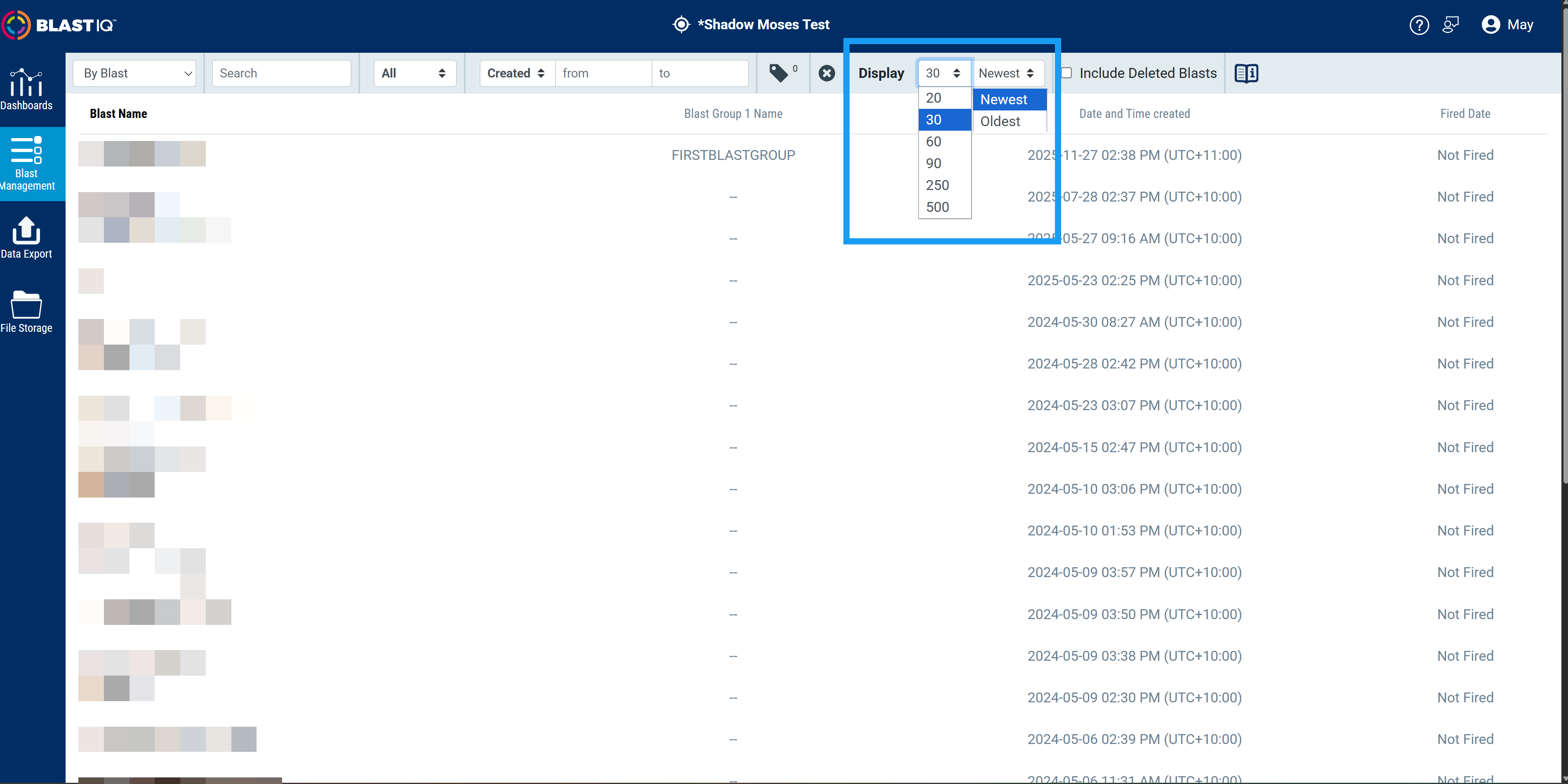Click FIRSTBLASTGROUP group name
This screenshot has height=784, width=1568.
tap(733, 155)
